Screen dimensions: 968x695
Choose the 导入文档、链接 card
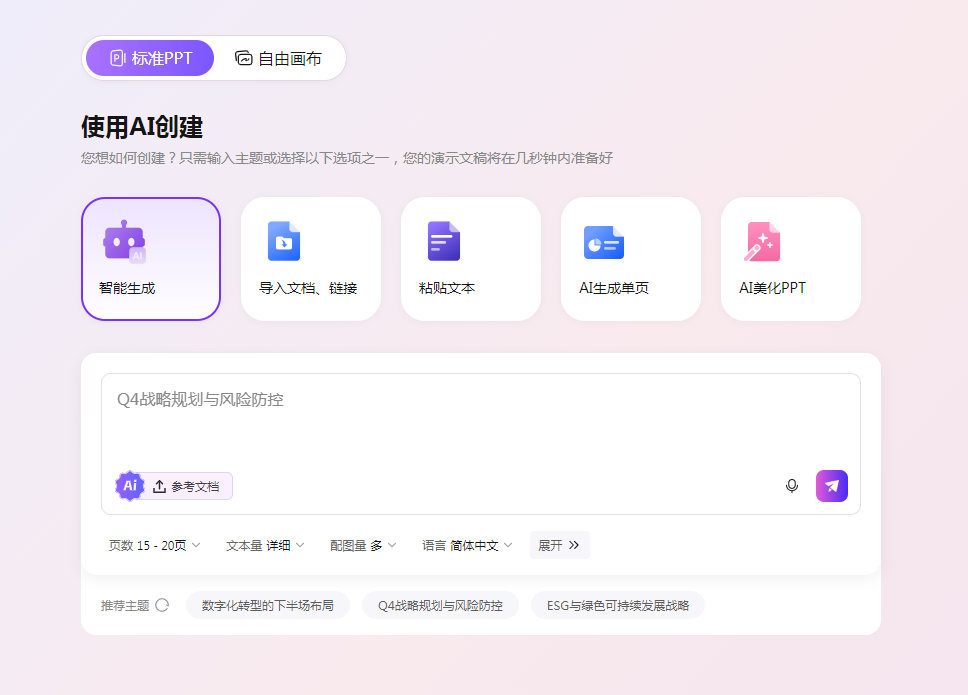[x=311, y=259]
